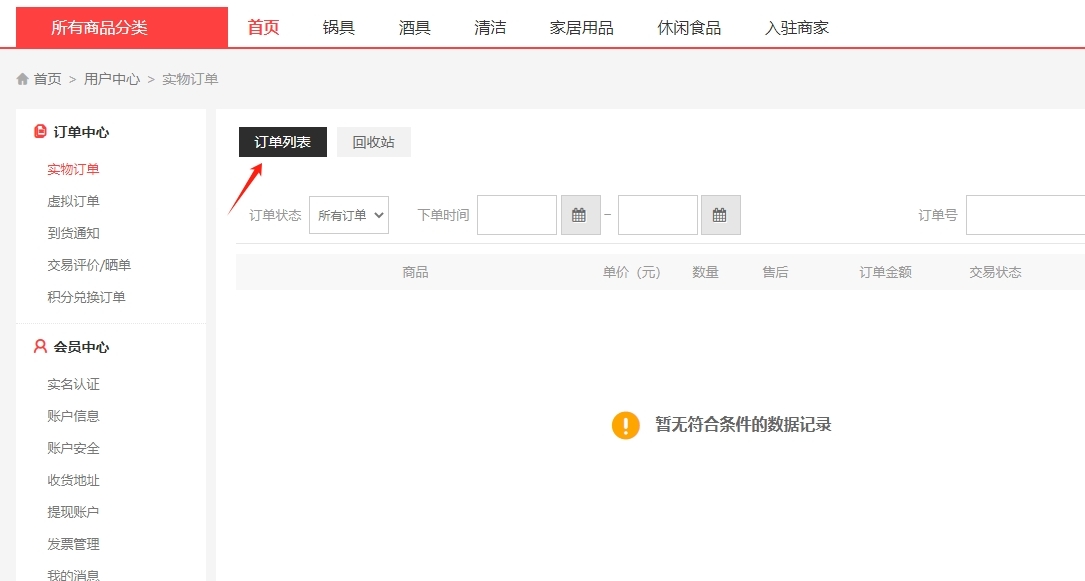Open 实名认证 in sidebar
This screenshot has height=581, width=1085.
pyautogui.click(x=73, y=384)
